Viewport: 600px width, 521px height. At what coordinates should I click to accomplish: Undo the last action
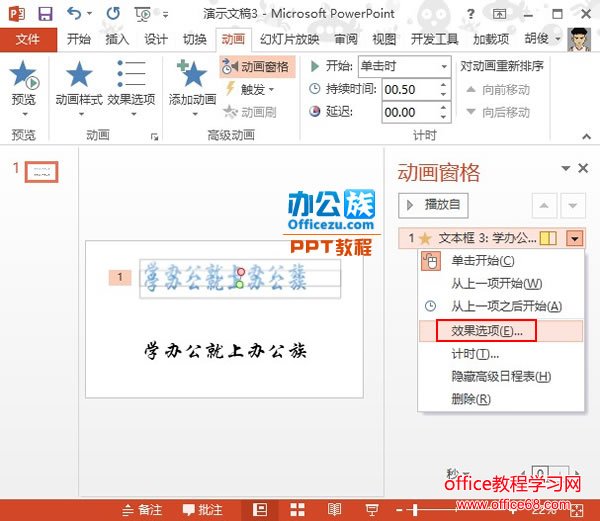pyautogui.click(x=74, y=14)
